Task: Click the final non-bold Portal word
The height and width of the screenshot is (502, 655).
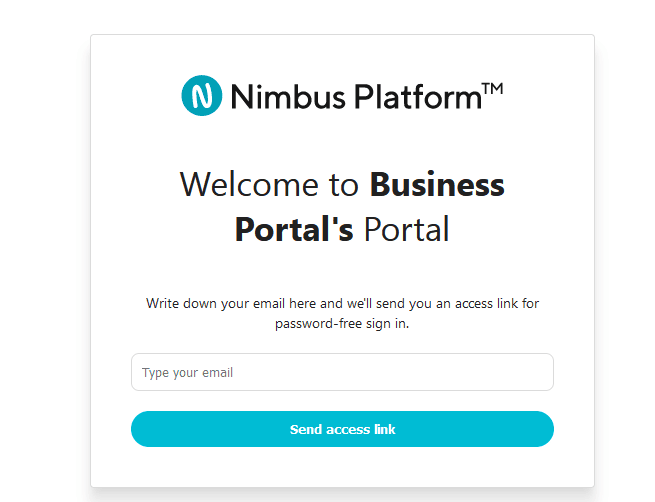Action: click(407, 229)
